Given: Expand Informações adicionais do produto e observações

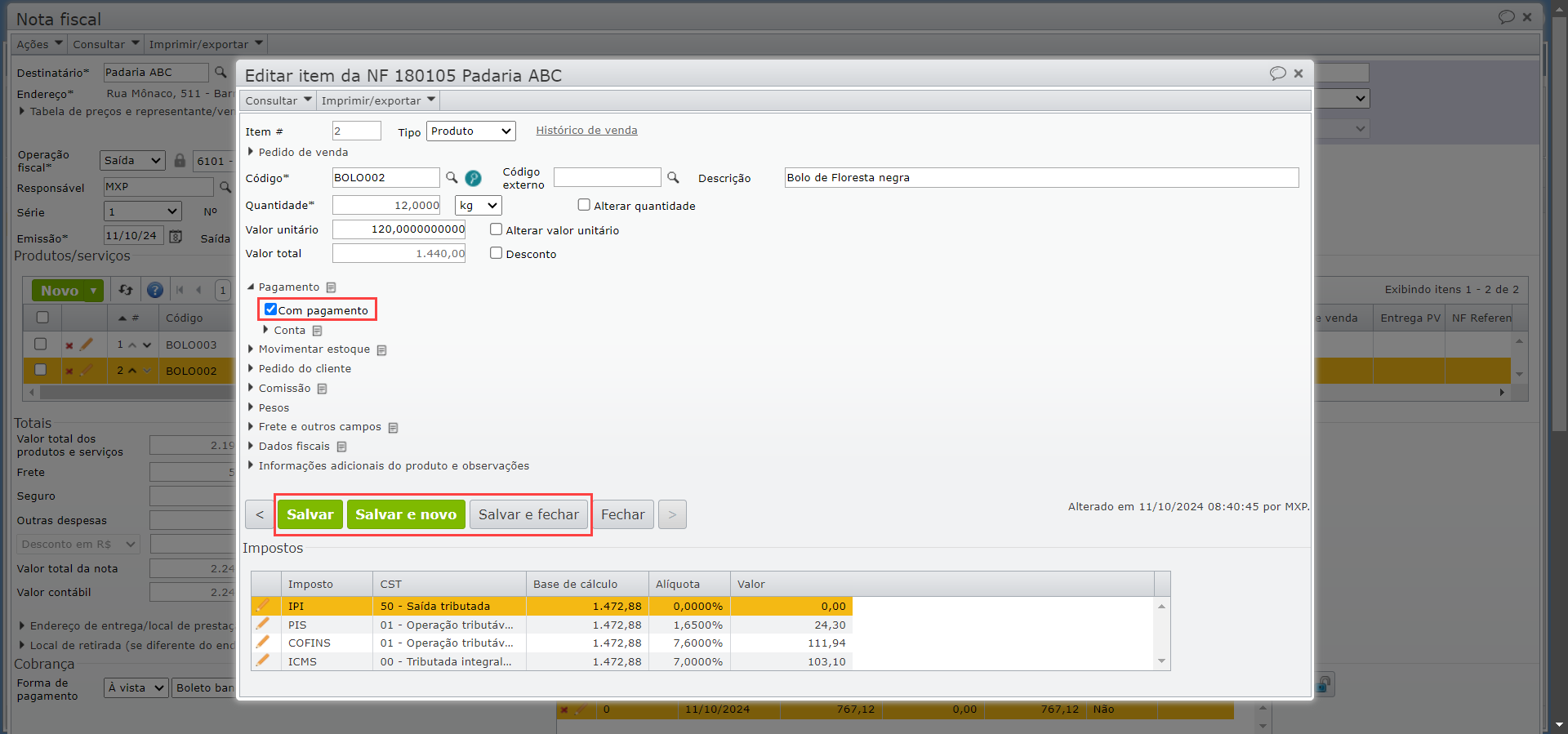Looking at the screenshot, I should 251,465.
